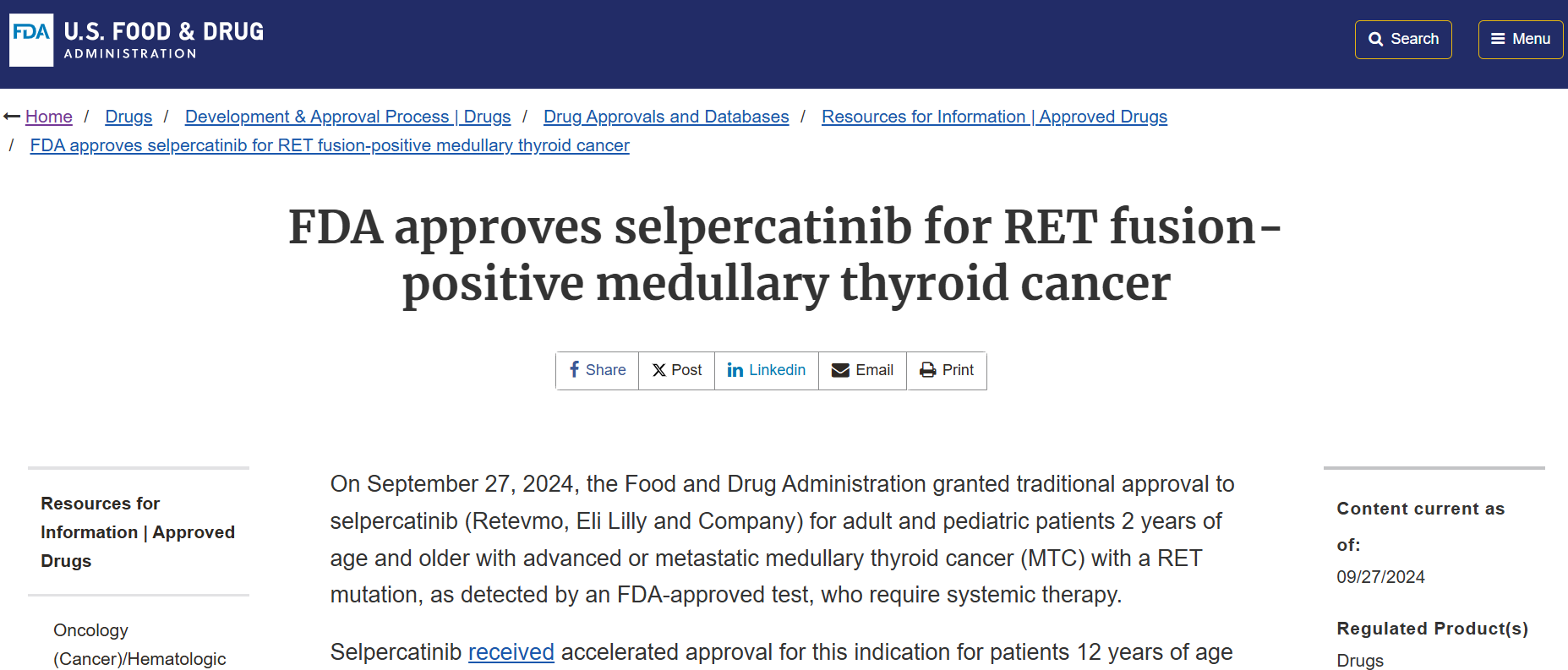Viewport: 1568px width, 670px height.
Task: Select Oncology (Cancer)/Hematologic sidebar item
Action: 139,645
